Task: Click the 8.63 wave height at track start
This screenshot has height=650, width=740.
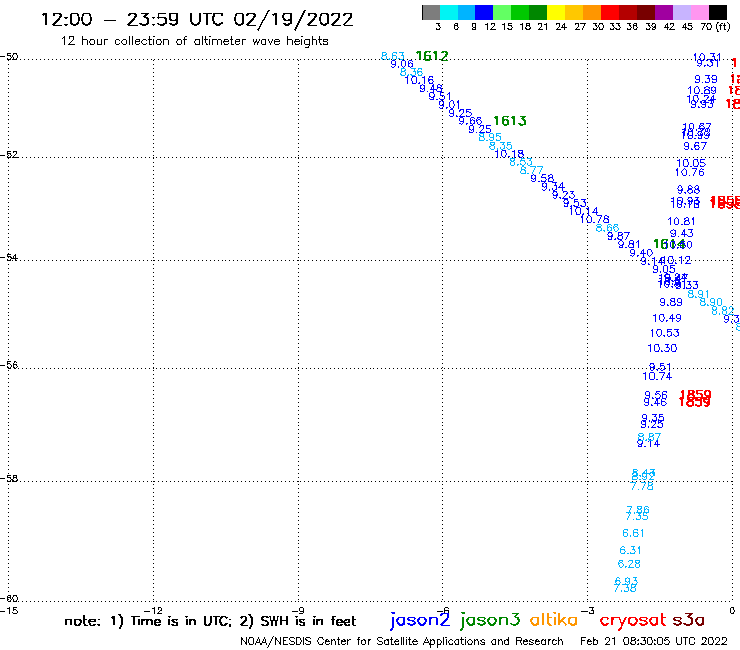Action: (393, 56)
